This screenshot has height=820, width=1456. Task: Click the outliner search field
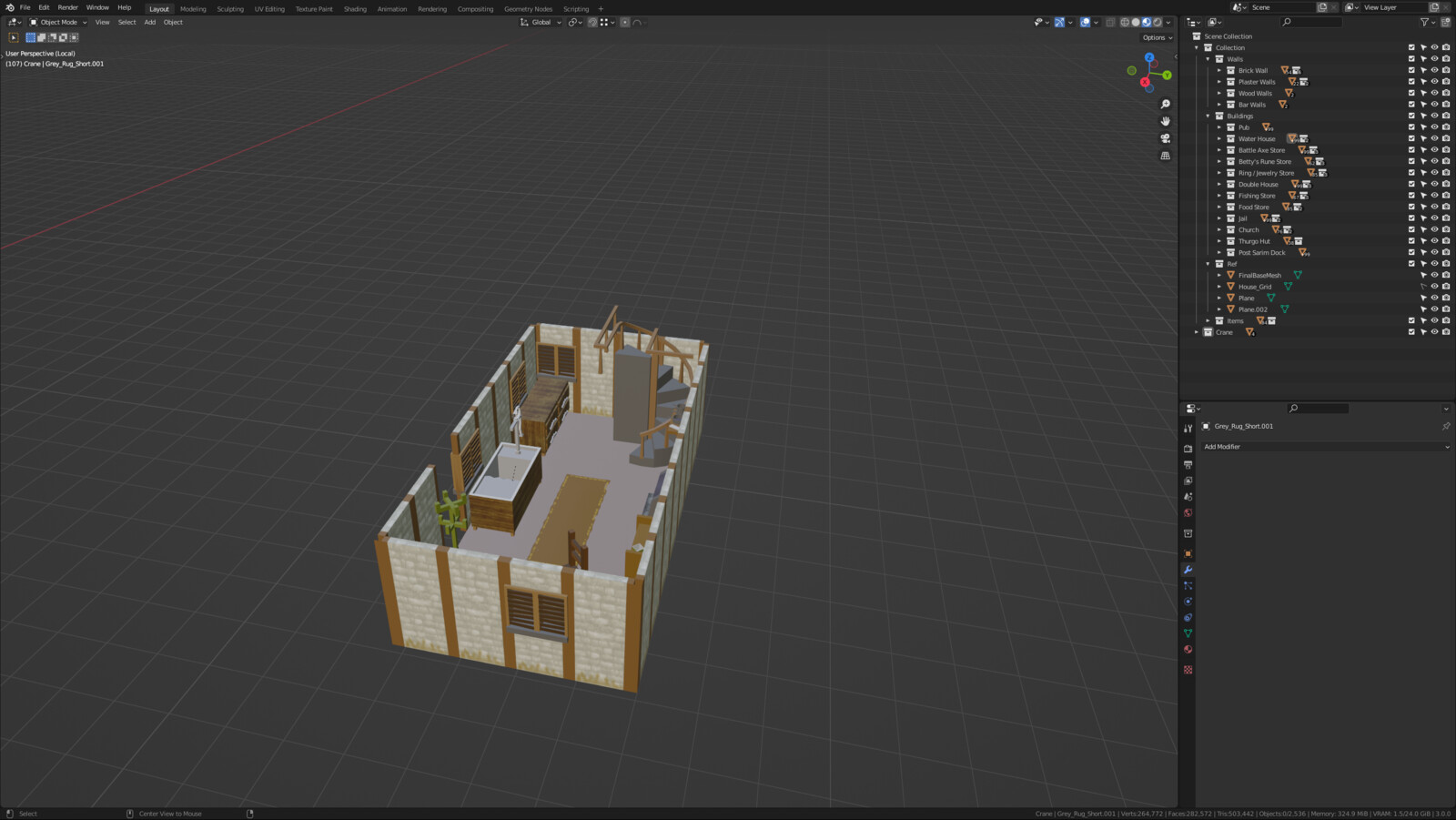click(x=1311, y=22)
